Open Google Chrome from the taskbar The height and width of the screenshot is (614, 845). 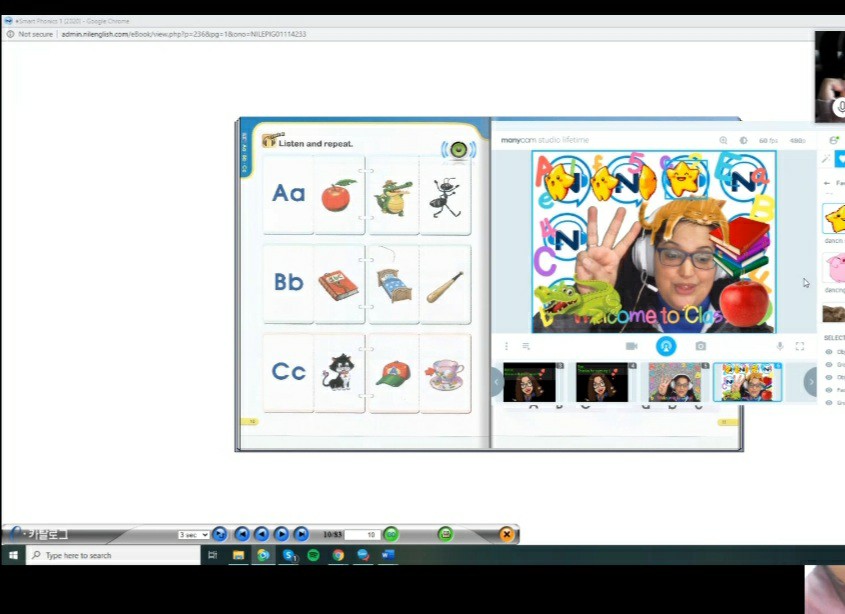click(338, 555)
